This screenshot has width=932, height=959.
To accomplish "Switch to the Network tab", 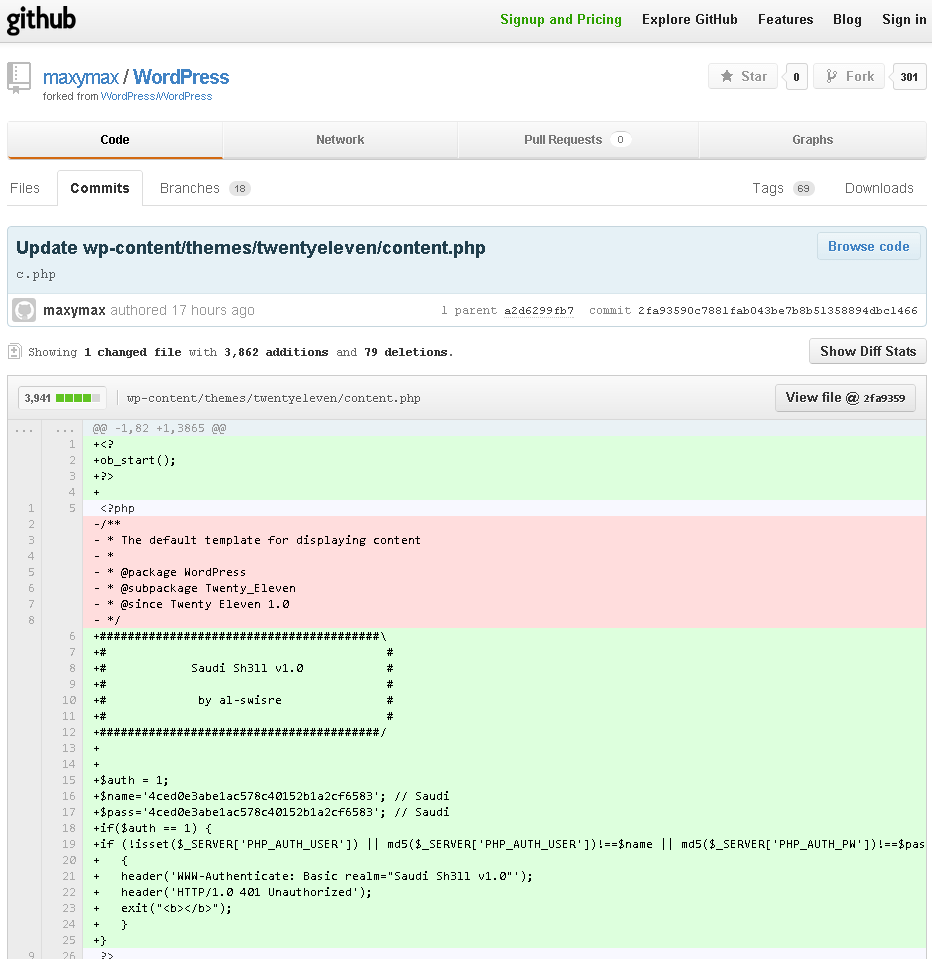I will click(x=340, y=139).
